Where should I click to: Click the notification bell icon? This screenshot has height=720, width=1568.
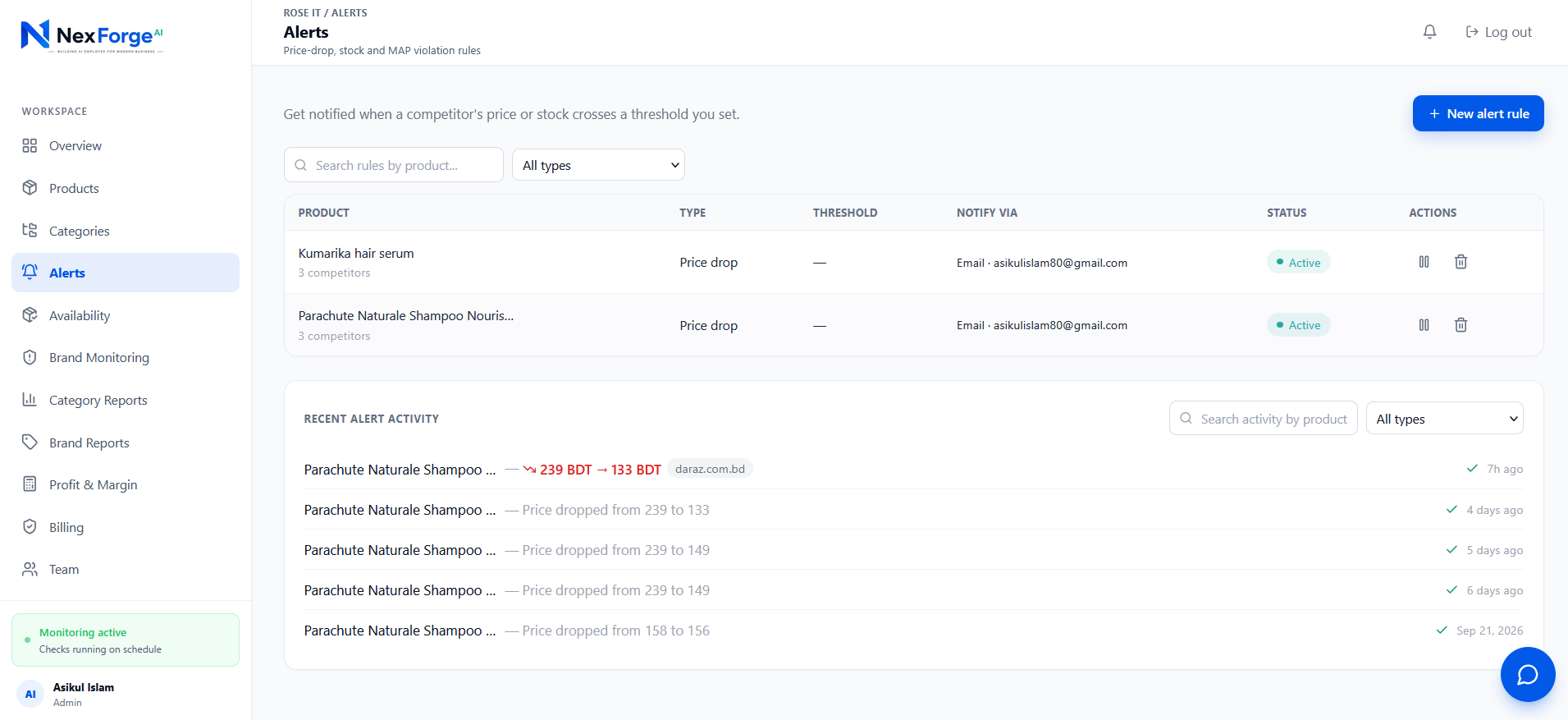pos(1429,32)
